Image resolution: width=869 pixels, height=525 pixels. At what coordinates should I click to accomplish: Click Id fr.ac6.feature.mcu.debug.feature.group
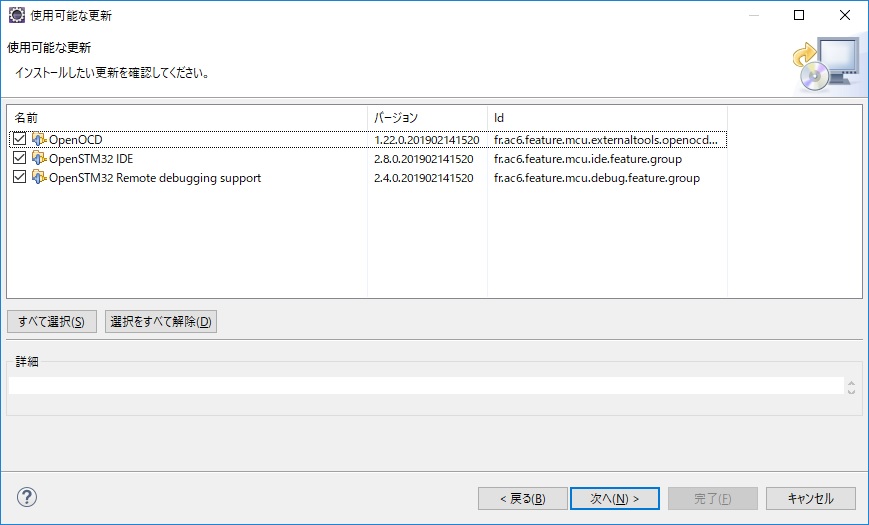click(x=597, y=178)
